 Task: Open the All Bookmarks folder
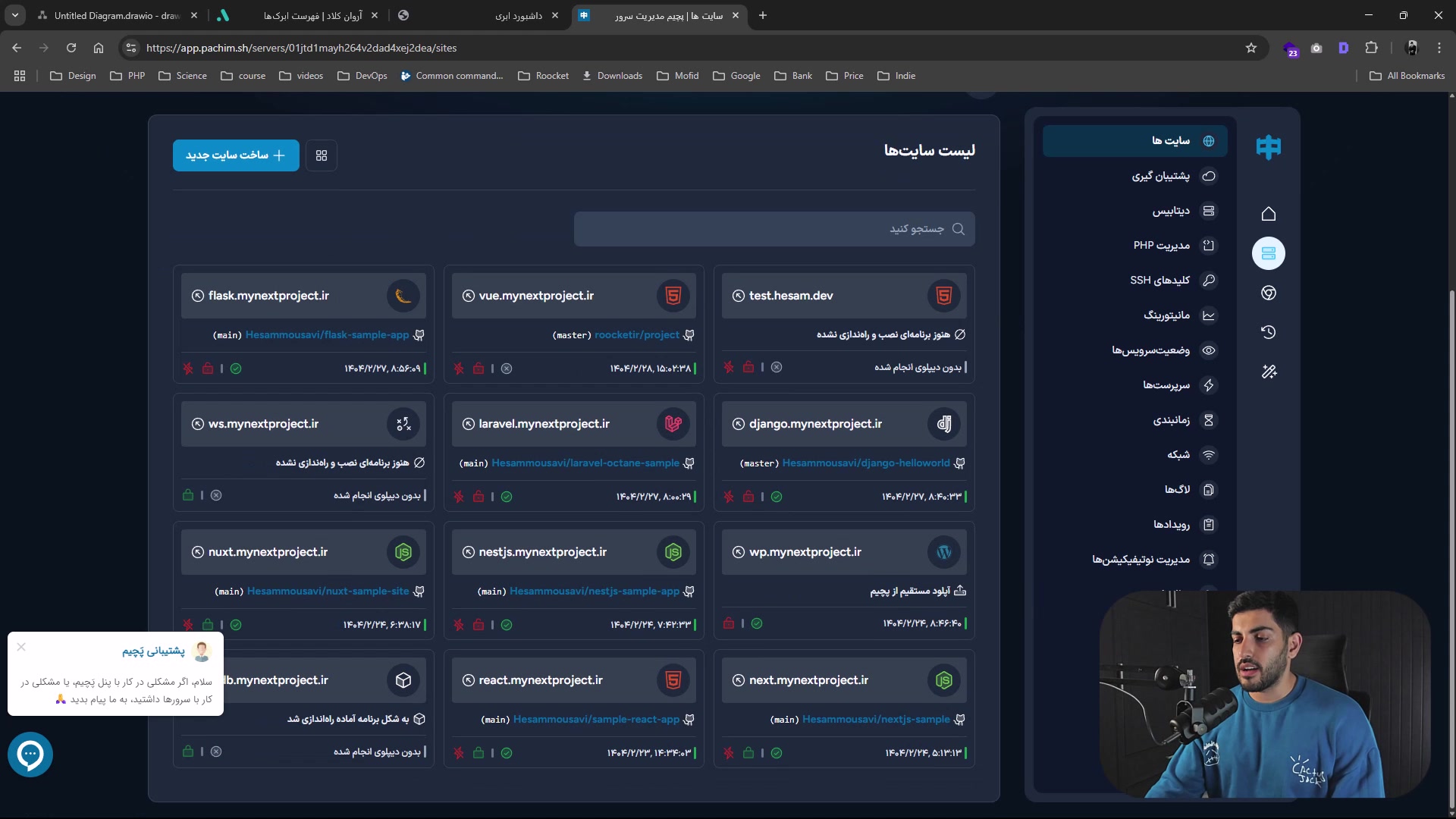[1407, 76]
